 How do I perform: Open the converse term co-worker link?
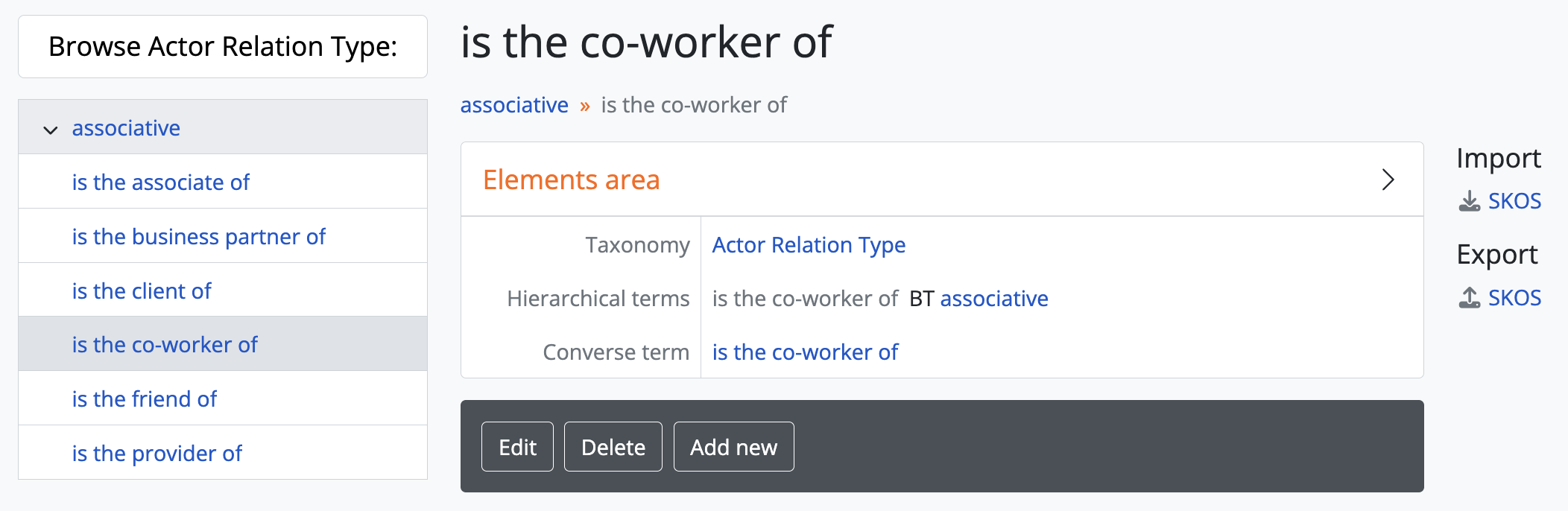[x=805, y=352]
